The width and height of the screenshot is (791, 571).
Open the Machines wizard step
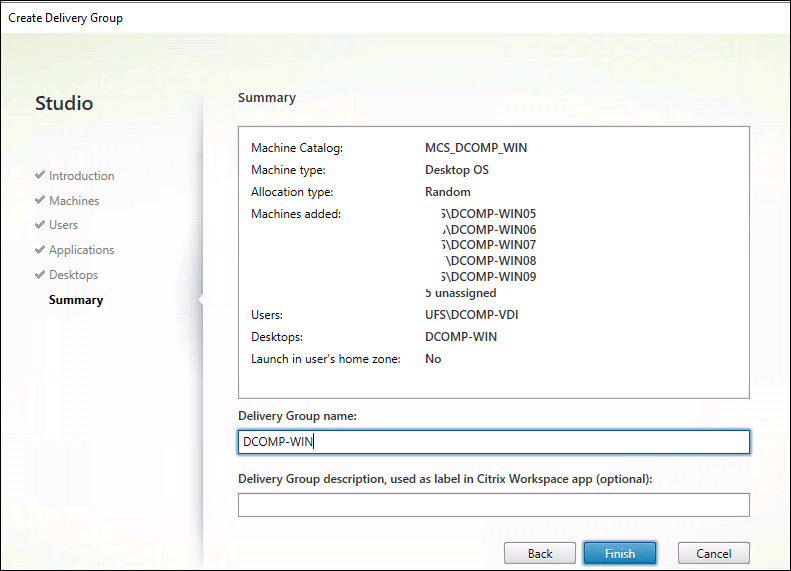[74, 201]
